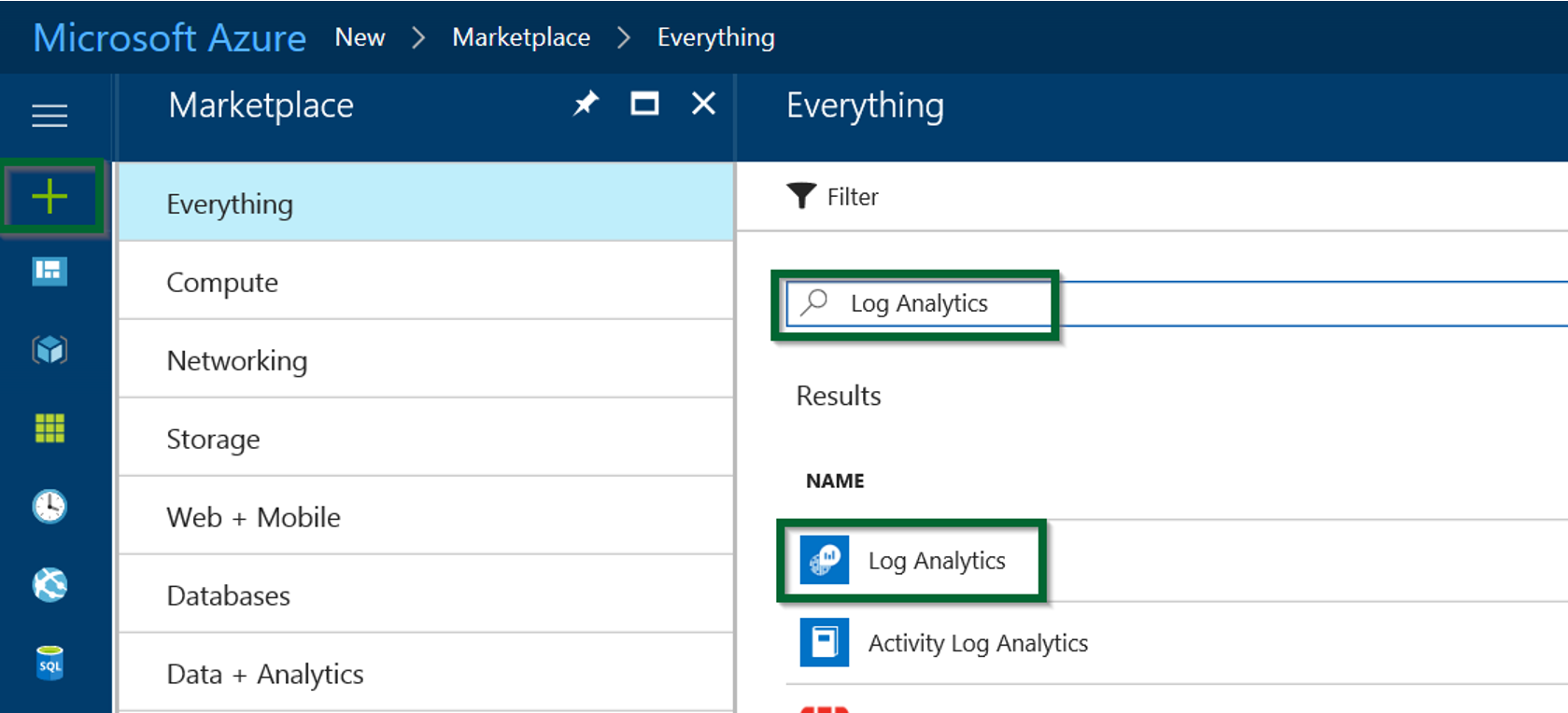Open the hamburger menu in sidebar
Viewport: 1568px width, 713px height.
(x=49, y=116)
